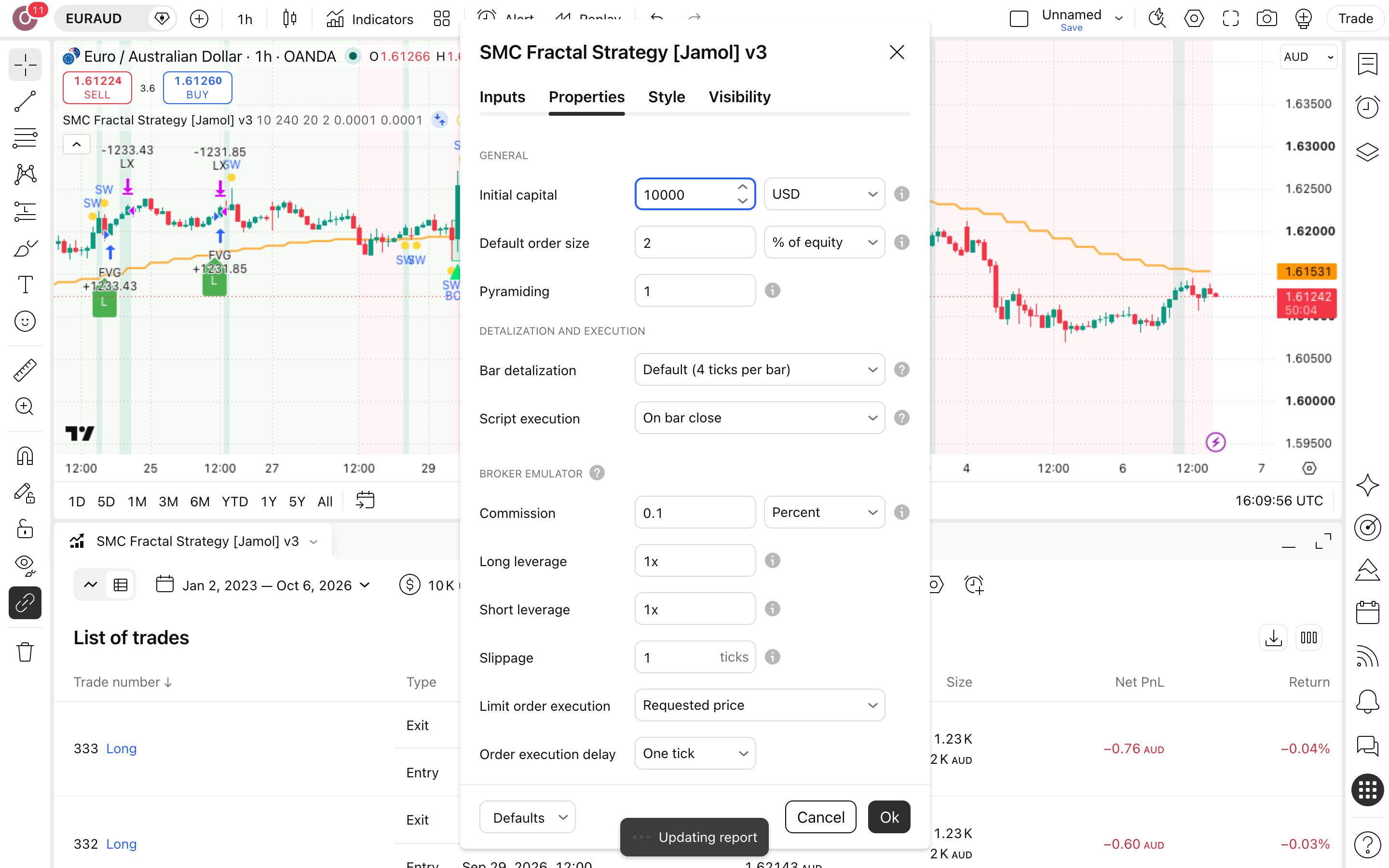Viewport: 1389px width, 868px height.
Task: Click the 1.61260 BUY button
Action: coord(197,87)
